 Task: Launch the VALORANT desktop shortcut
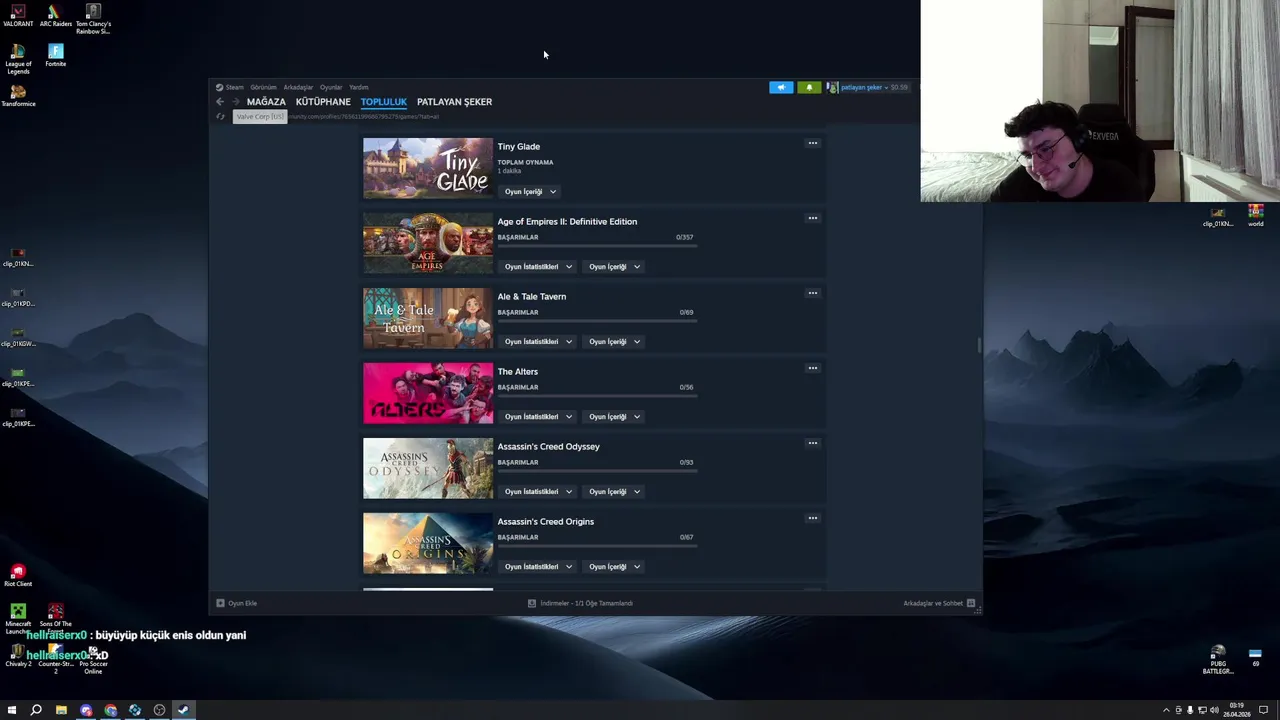(18, 16)
